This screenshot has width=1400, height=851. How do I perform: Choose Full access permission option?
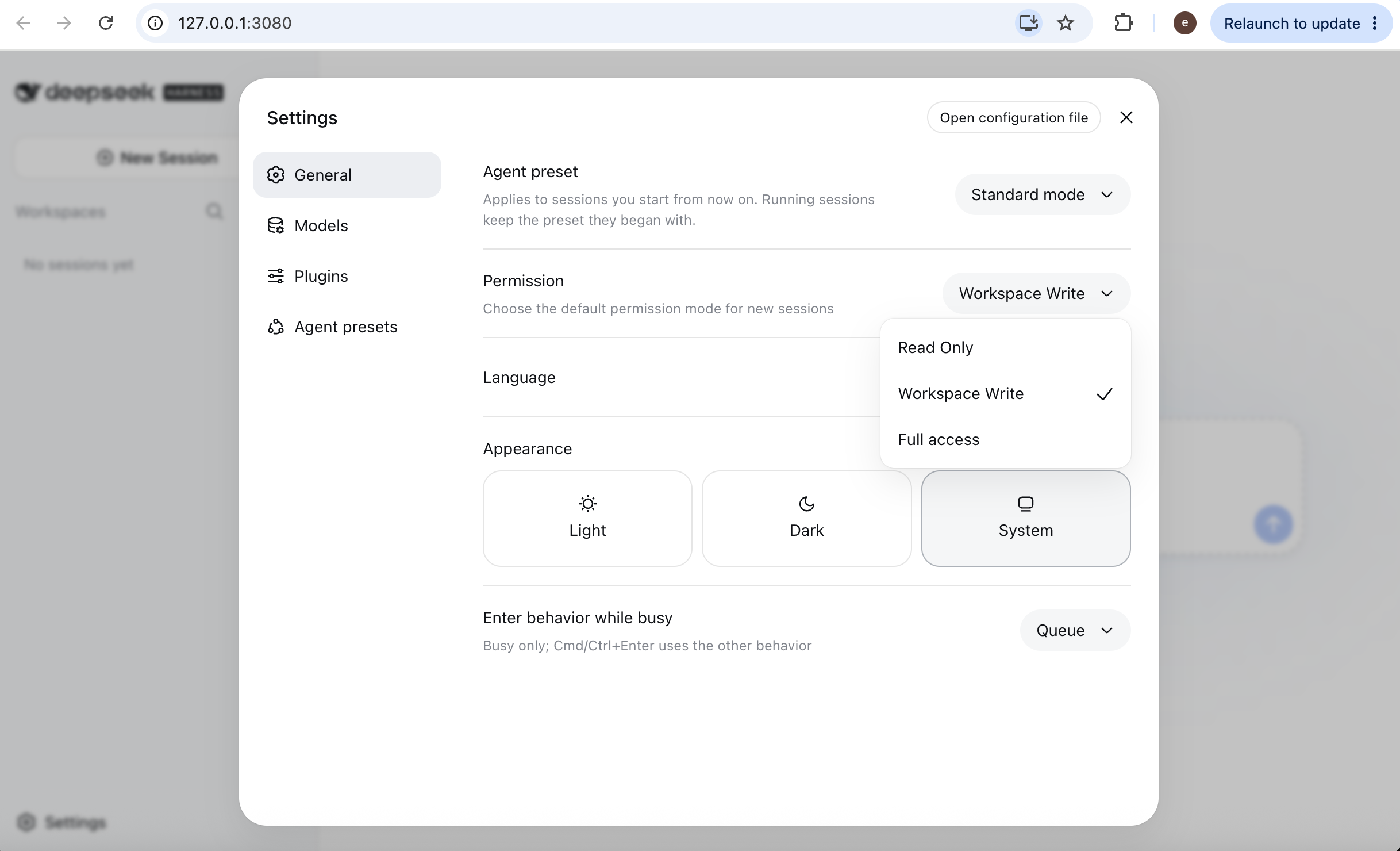coord(1006,439)
